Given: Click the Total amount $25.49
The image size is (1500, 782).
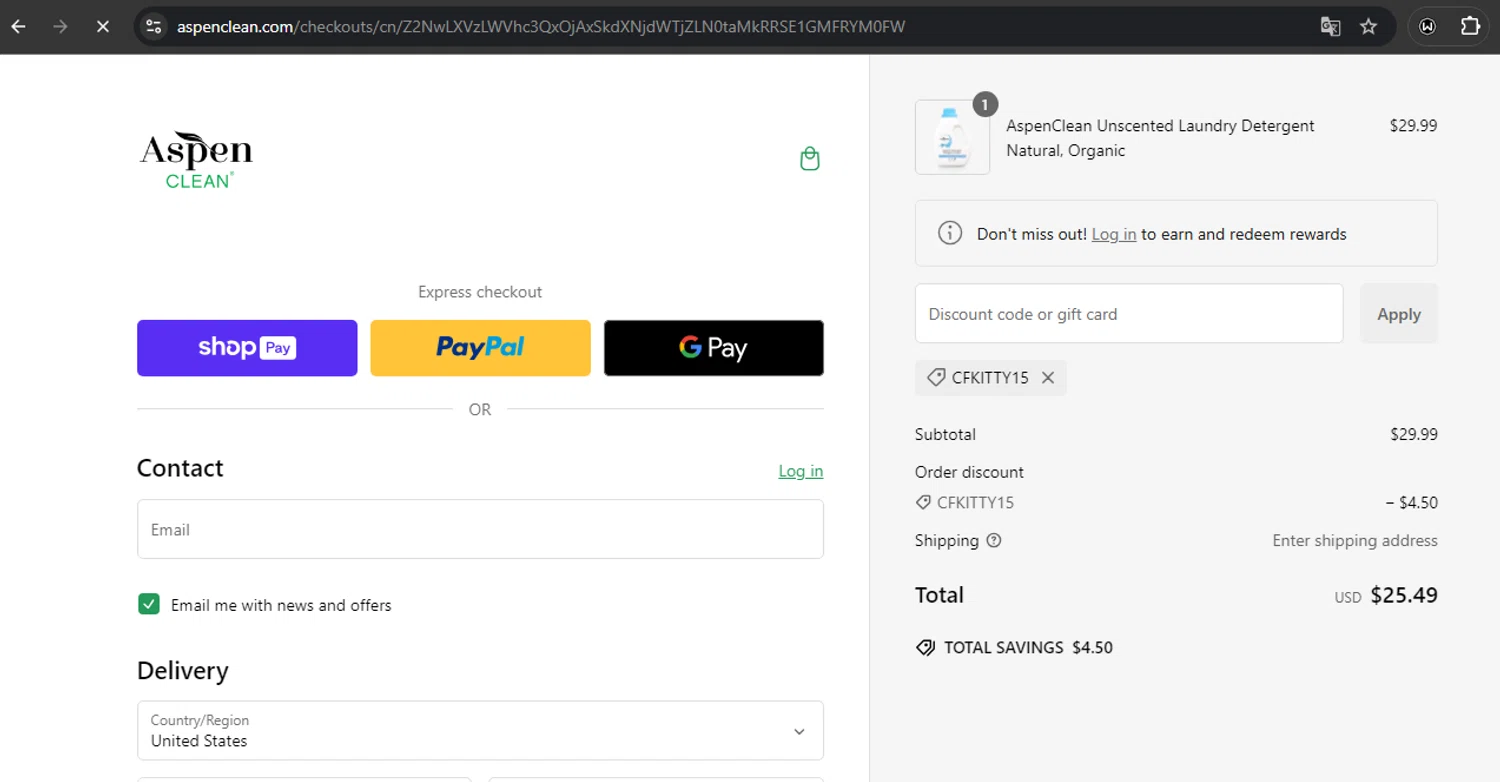Looking at the screenshot, I should (1404, 595).
